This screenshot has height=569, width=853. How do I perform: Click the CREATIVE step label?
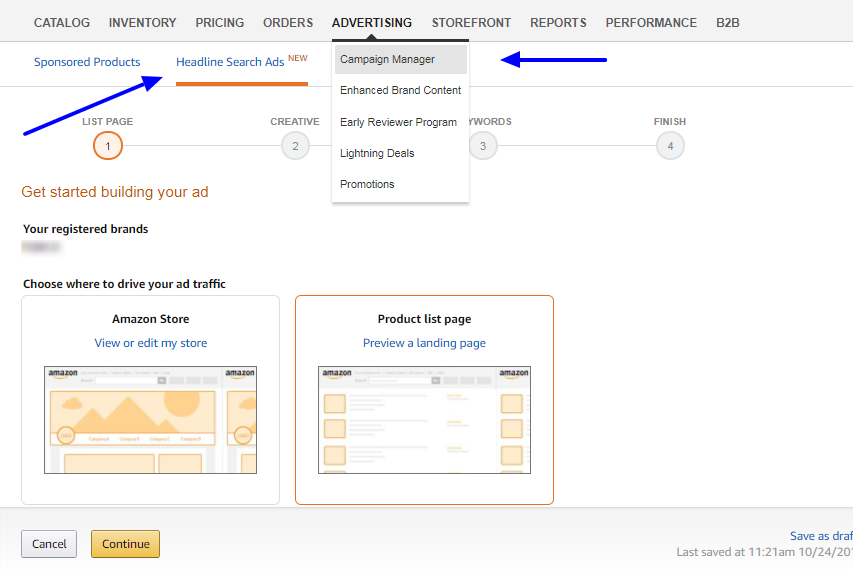[x=295, y=122]
